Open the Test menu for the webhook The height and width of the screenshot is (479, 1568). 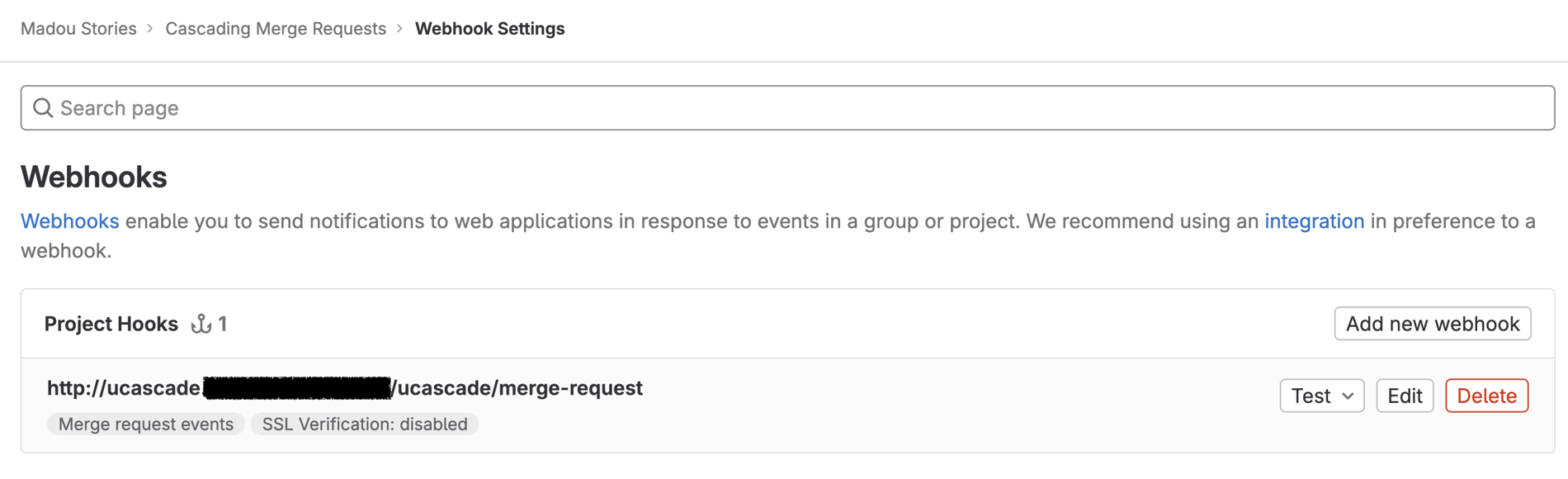pos(1321,396)
